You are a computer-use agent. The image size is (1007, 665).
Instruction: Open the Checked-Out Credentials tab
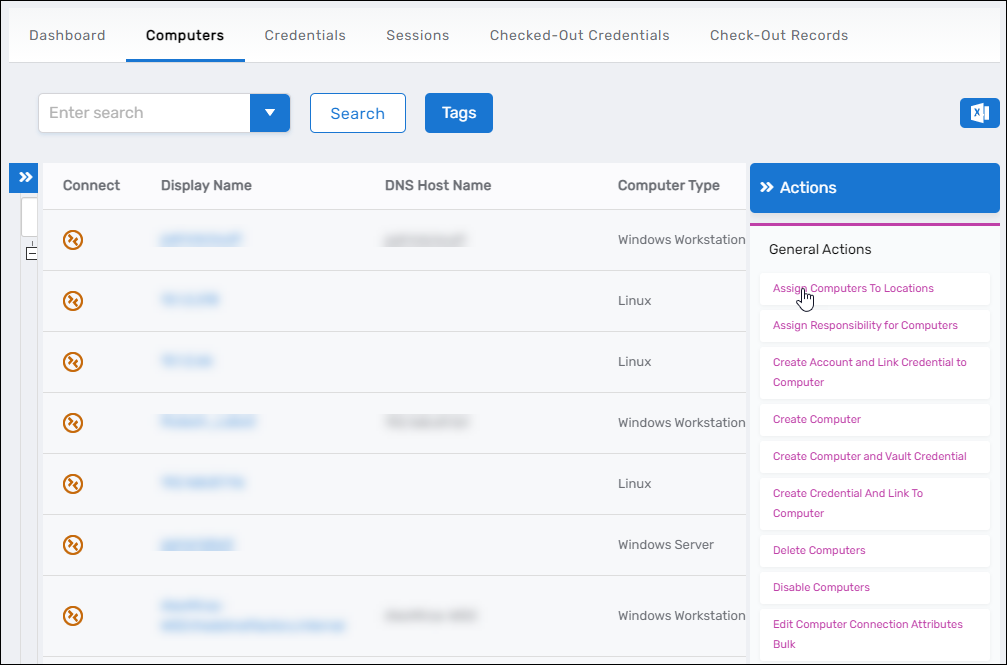(x=579, y=35)
